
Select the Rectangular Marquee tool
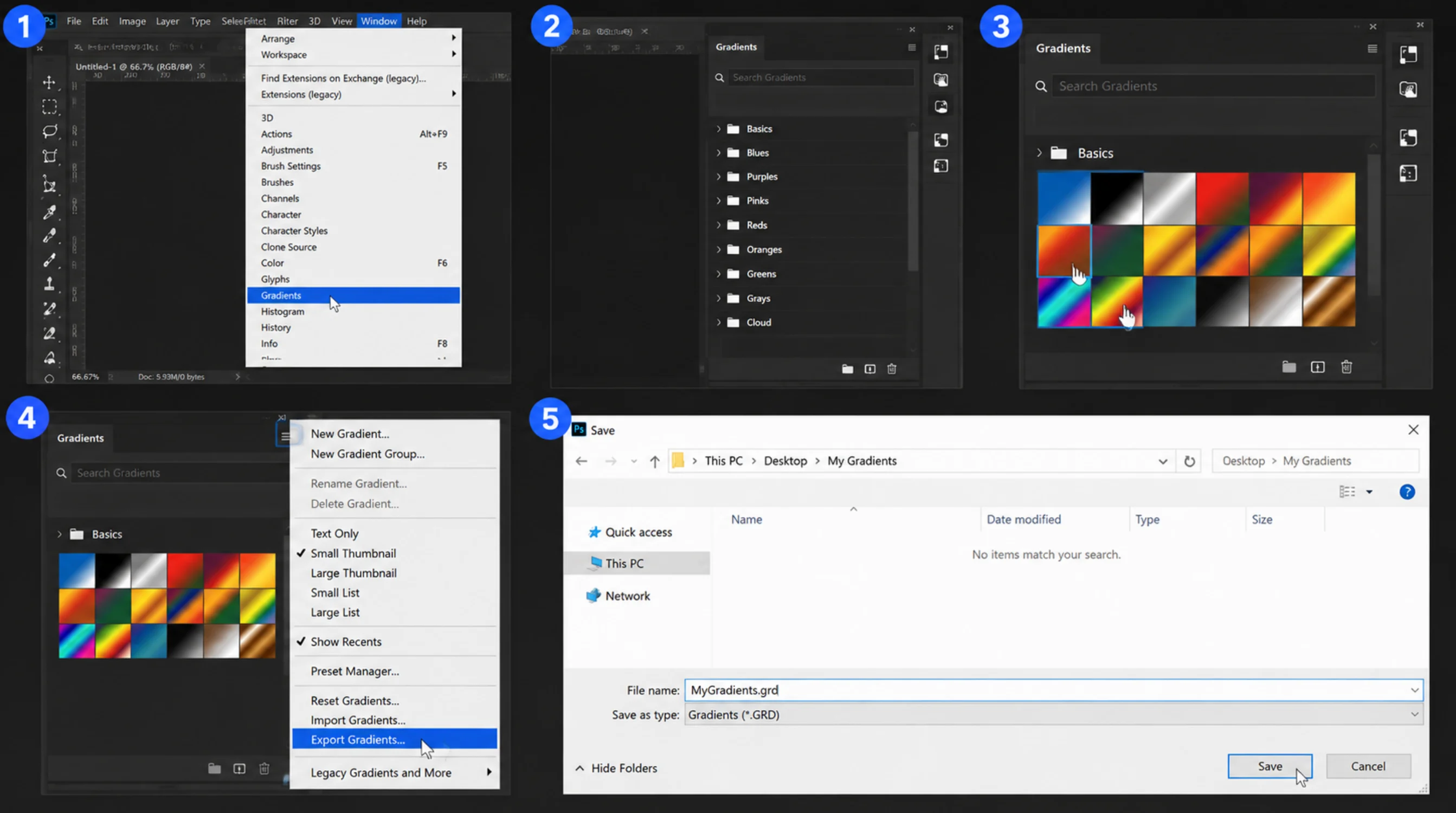(49, 107)
